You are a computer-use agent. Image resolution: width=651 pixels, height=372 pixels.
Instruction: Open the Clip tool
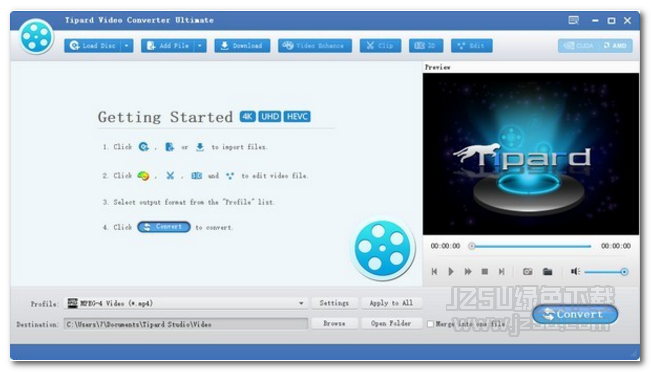point(380,46)
